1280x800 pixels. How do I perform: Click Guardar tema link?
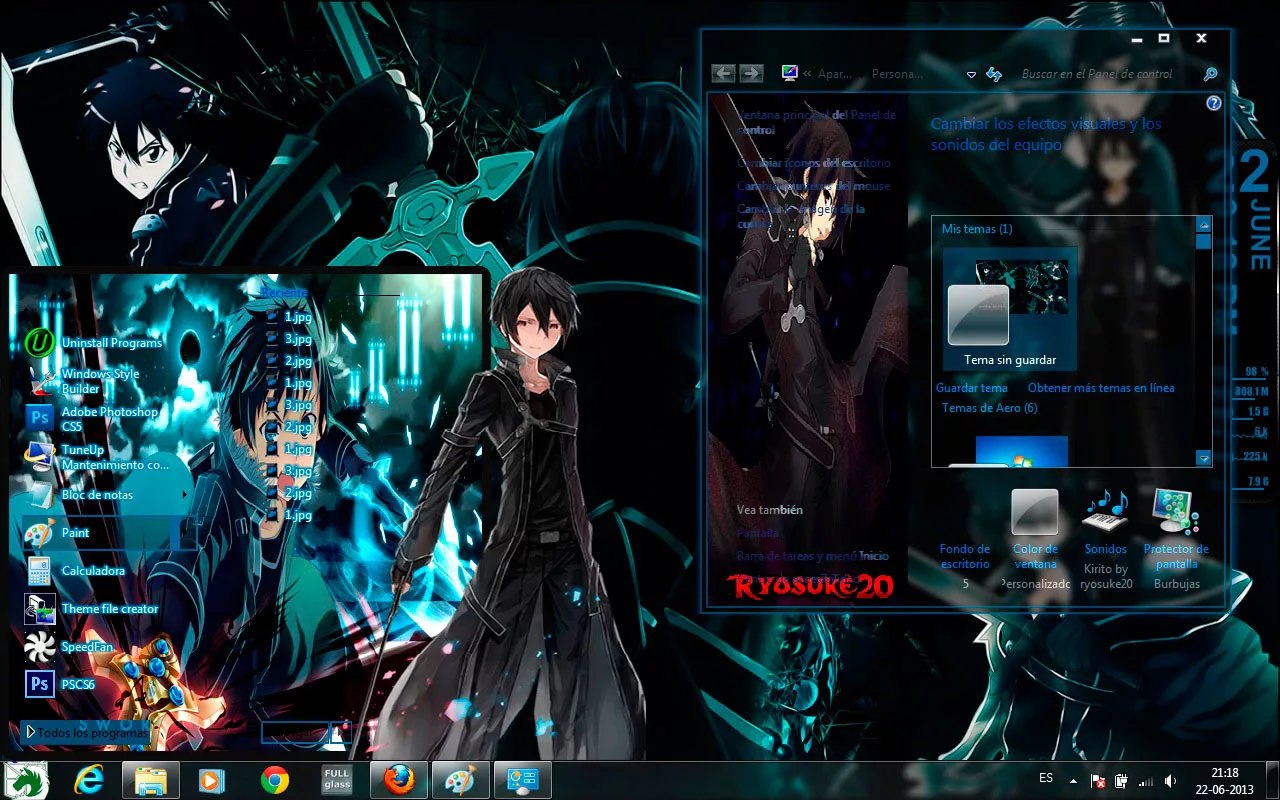[x=972, y=388]
